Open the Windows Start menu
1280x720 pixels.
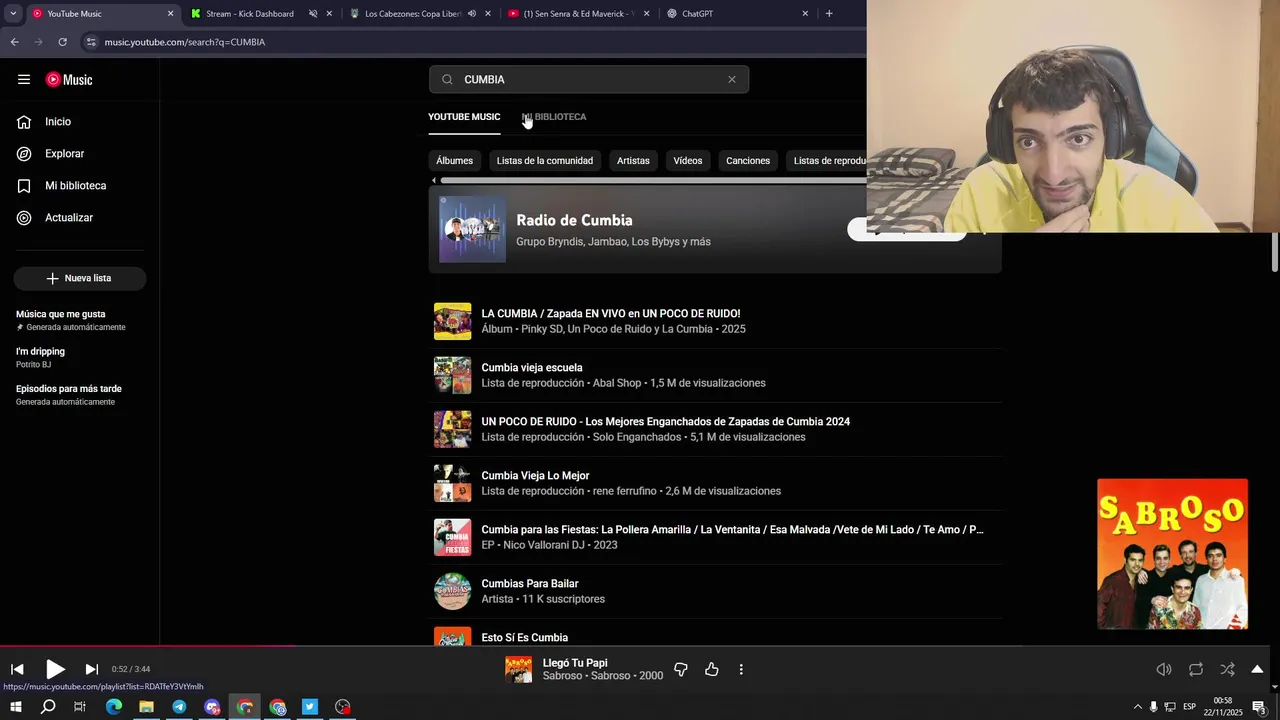coord(16,707)
